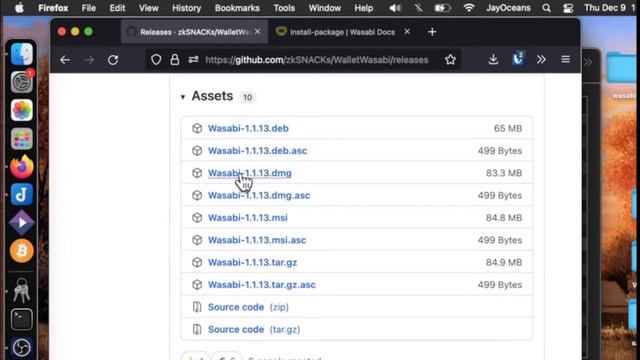Screen dimensions: 640x360
Task: Download Source code zip
Action: [x=248, y=307]
